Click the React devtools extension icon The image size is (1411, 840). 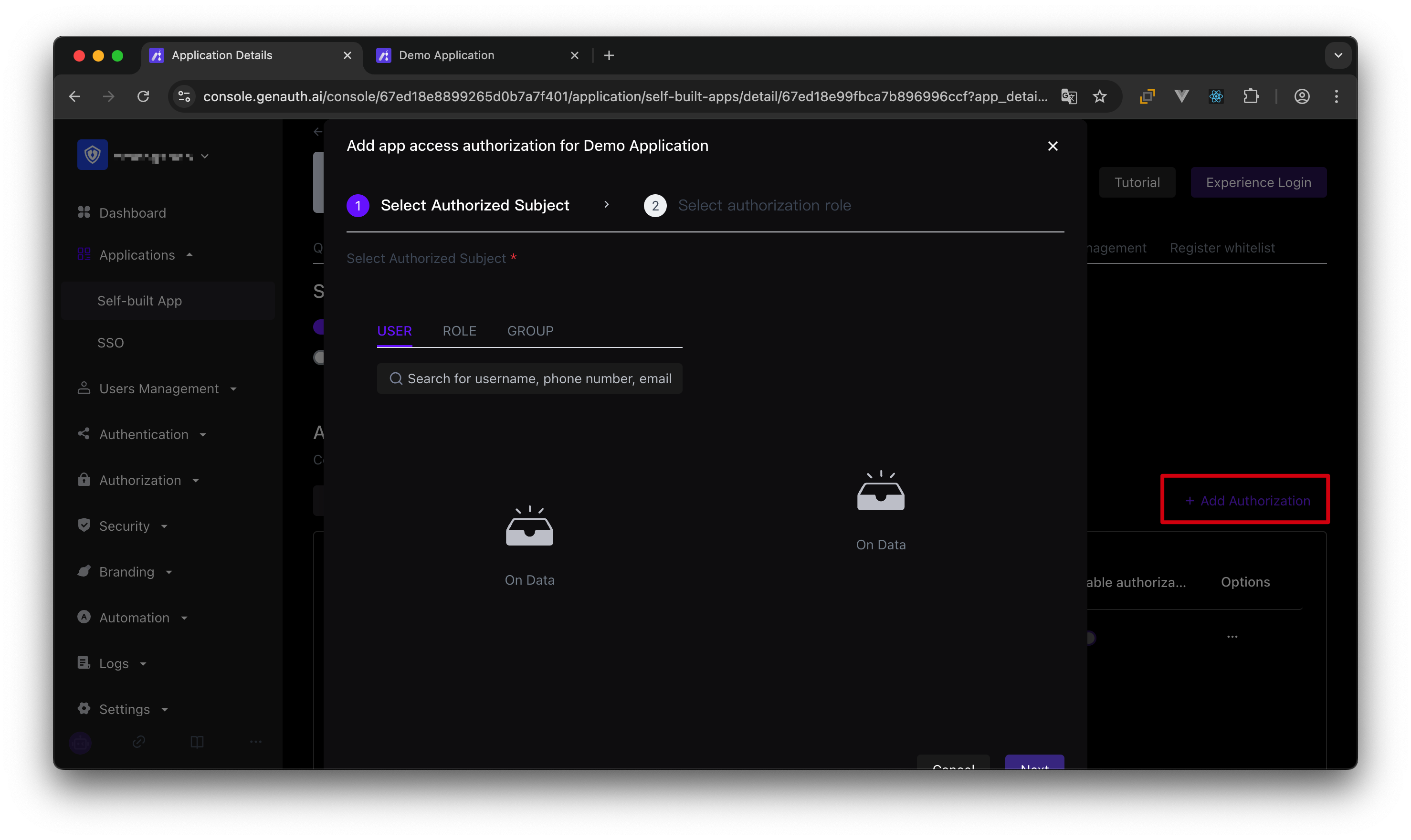[x=1216, y=97]
